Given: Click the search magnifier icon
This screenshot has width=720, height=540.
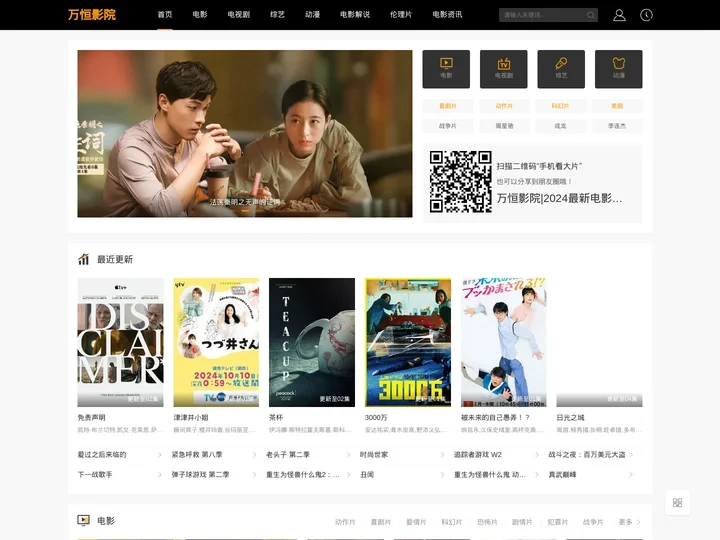Looking at the screenshot, I should pyautogui.click(x=591, y=15).
